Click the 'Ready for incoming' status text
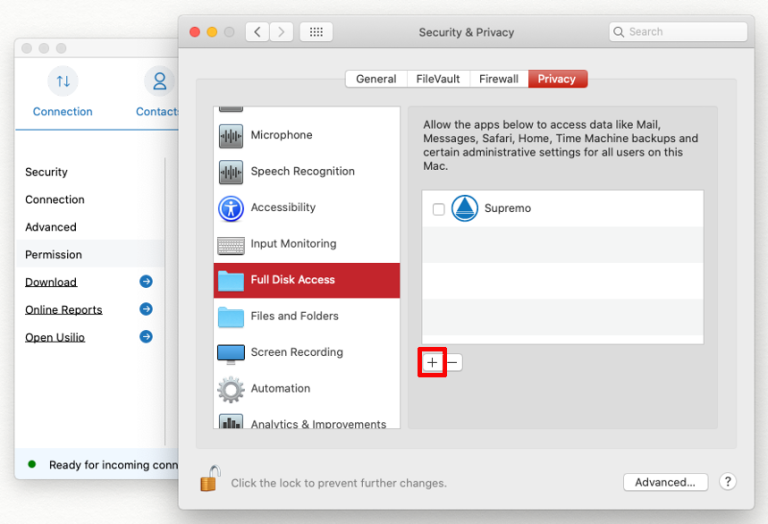The height and width of the screenshot is (524, 768). click(114, 465)
